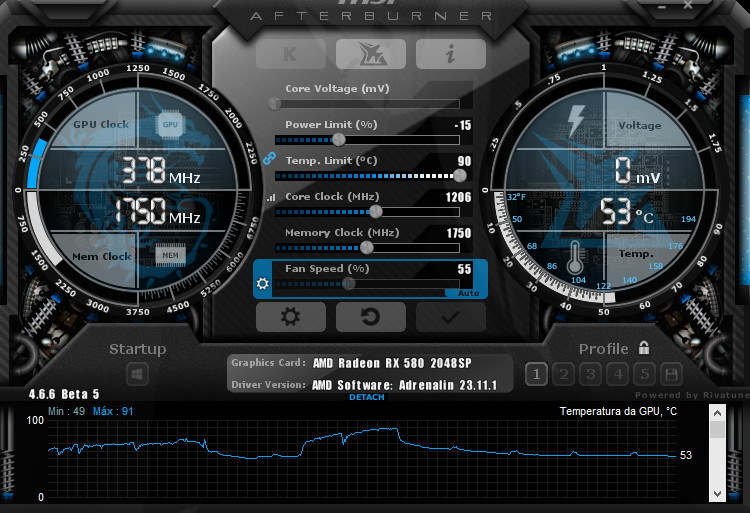Open core clock curve editor bars icon

click(271, 197)
